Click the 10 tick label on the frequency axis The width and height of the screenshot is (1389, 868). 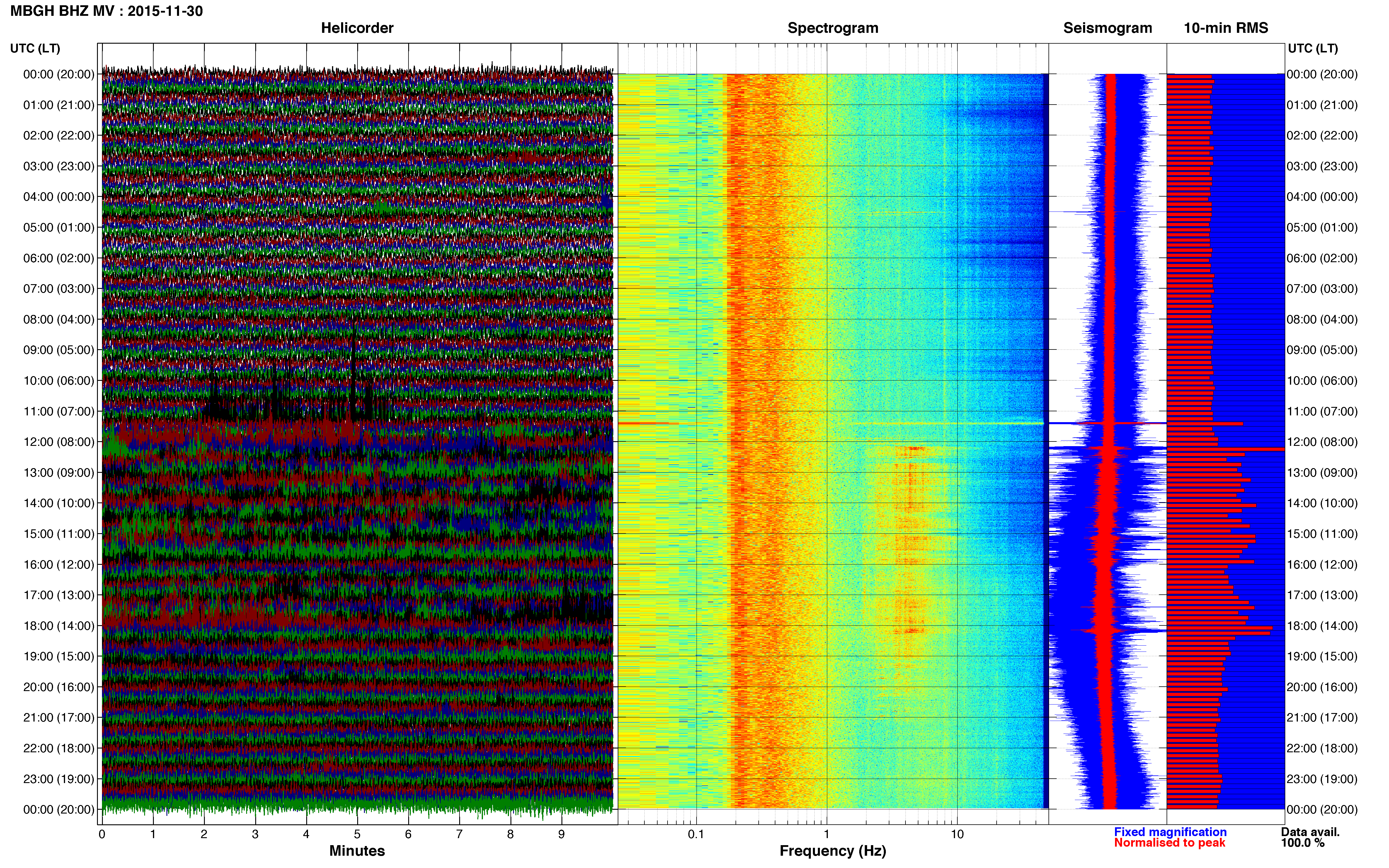tap(957, 835)
